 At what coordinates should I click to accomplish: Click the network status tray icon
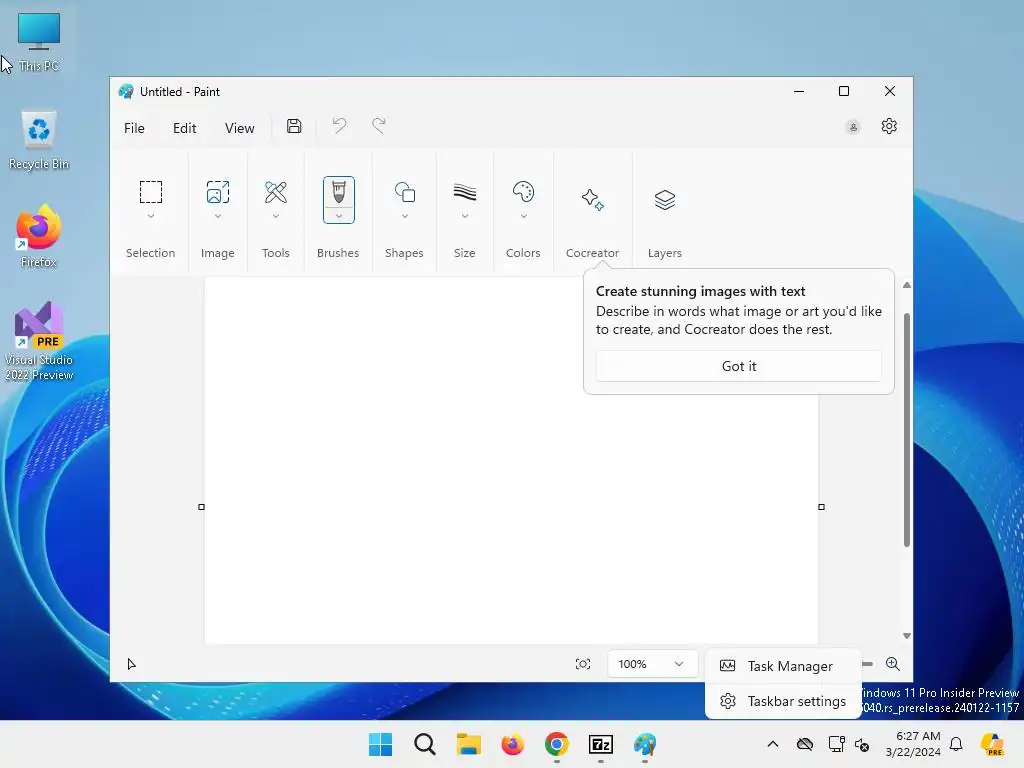pos(836,744)
